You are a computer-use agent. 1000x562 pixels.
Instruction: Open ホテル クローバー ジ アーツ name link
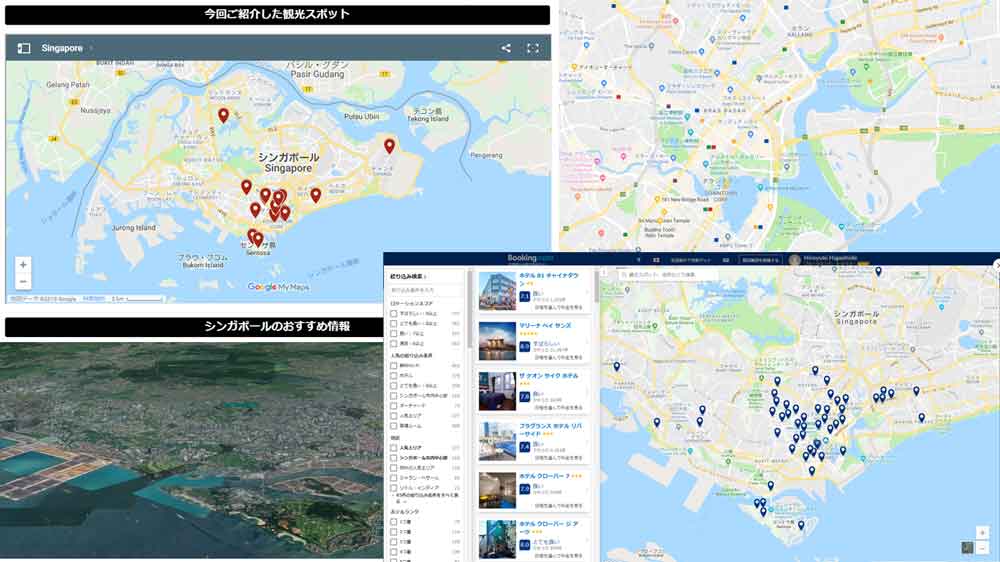[549, 528]
